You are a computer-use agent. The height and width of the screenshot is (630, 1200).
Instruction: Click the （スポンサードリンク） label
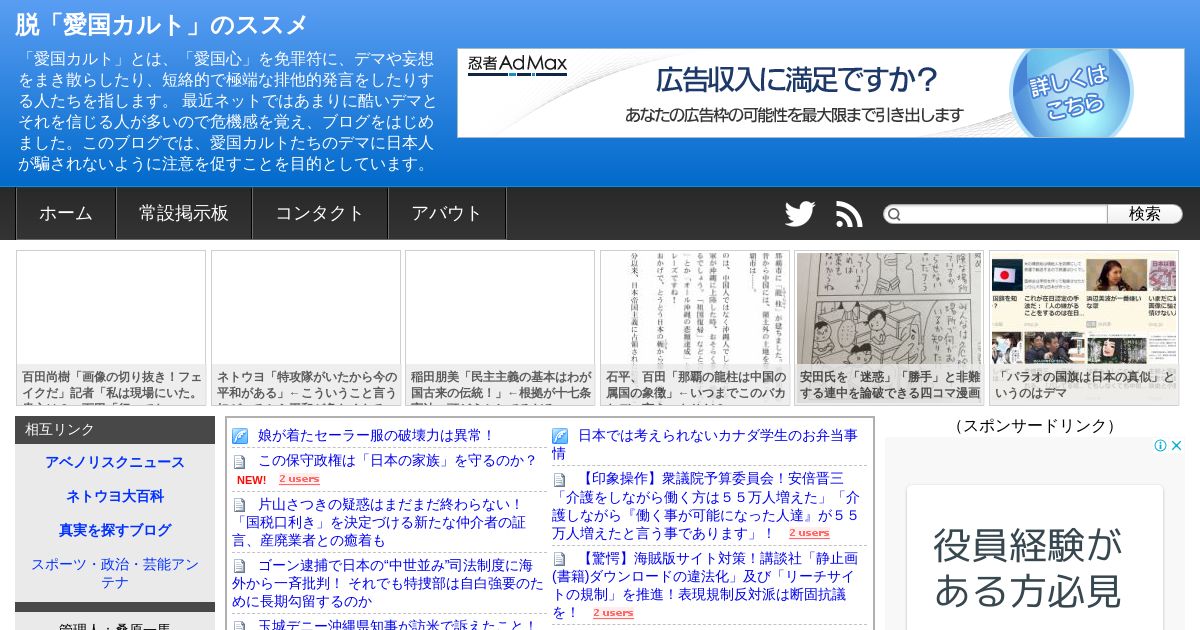coord(1034,426)
